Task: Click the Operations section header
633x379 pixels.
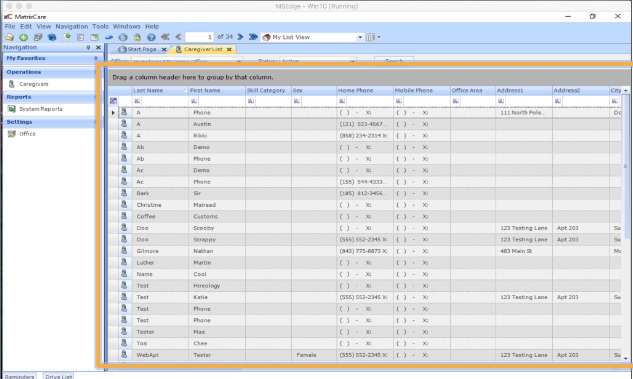Action: tap(48, 72)
